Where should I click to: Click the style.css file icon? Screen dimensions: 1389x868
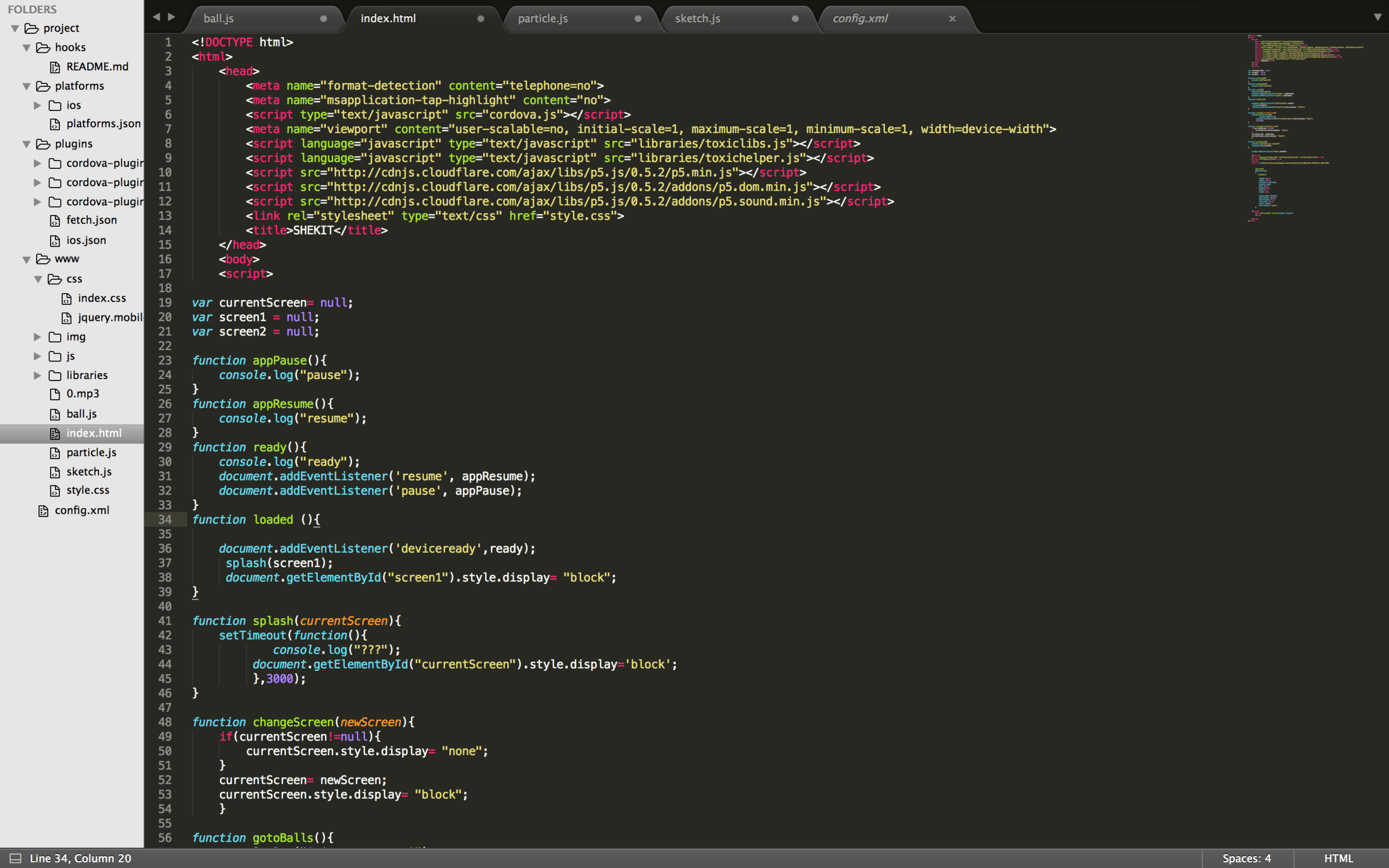click(55, 491)
